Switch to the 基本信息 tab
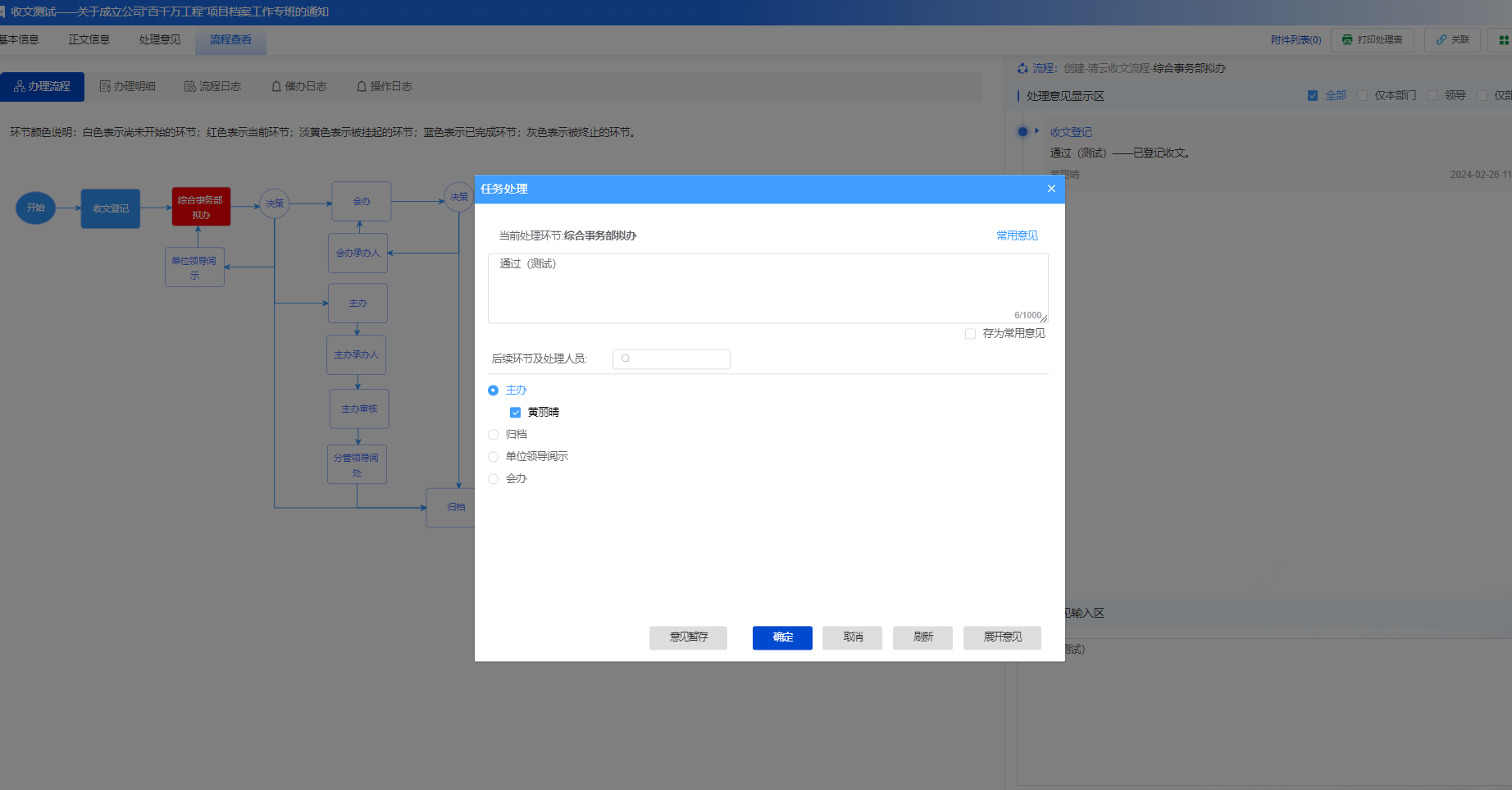The width and height of the screenshot is (1512, 790). coord(19,39)
